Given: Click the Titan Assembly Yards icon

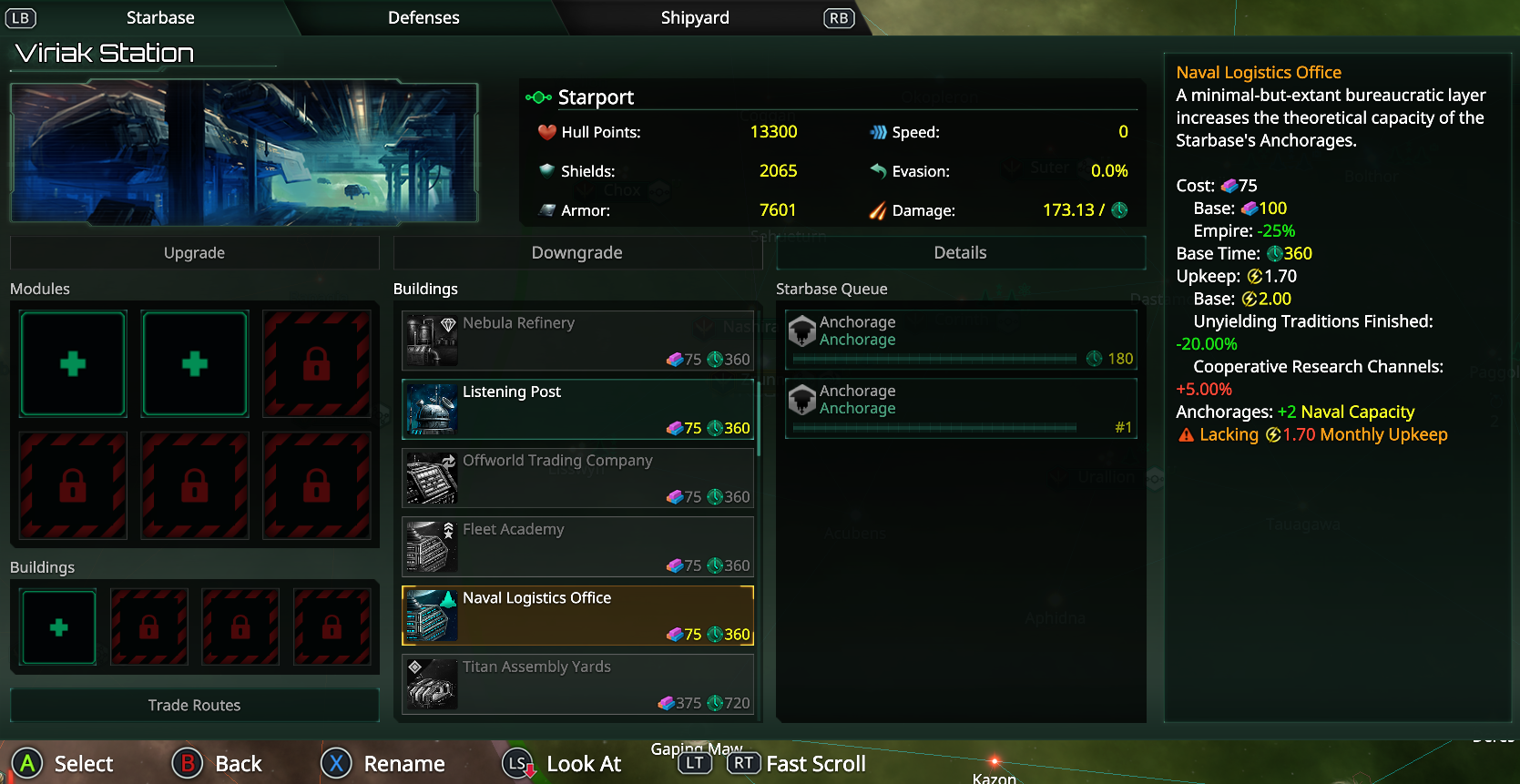Looking at the screenshot, I should (x=431, y=684).
